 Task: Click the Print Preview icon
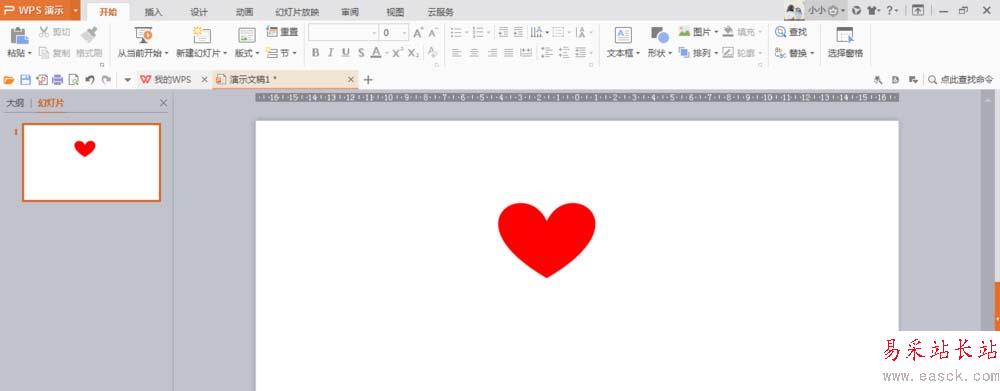73,80
